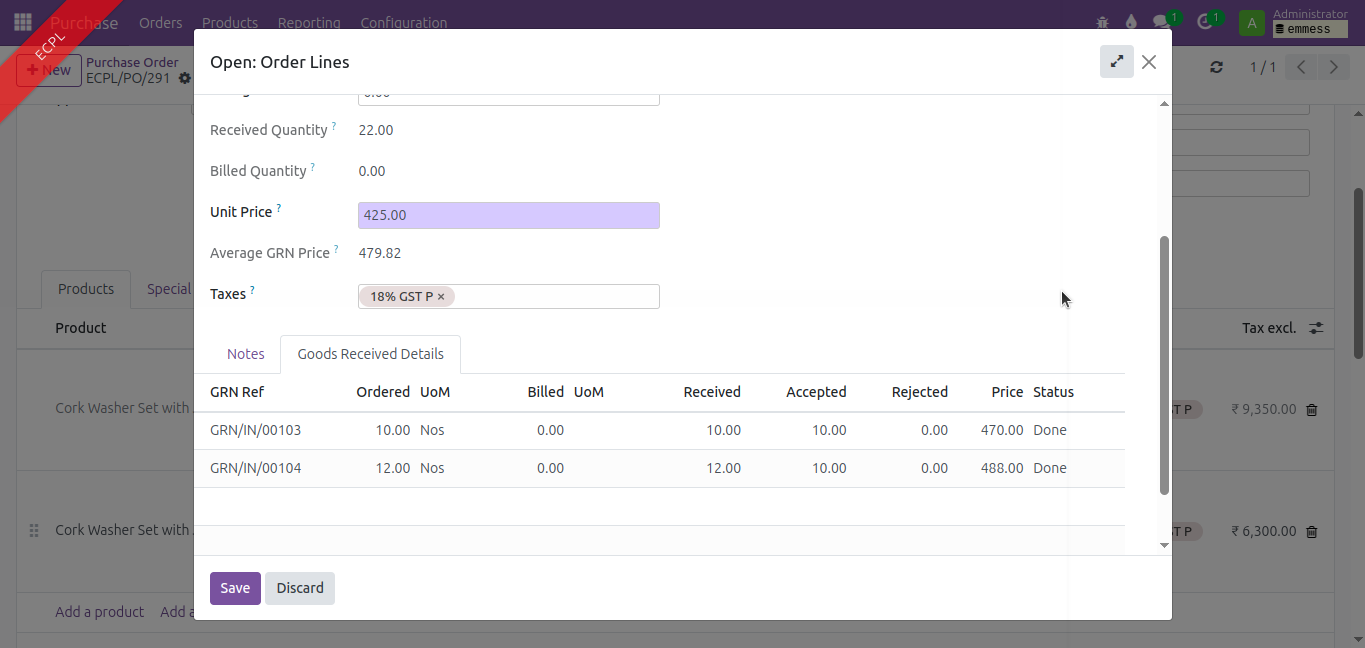Save the order line changes
Image resolution: width=1365 pixels, height=648 pixels.
click(235, 588)
